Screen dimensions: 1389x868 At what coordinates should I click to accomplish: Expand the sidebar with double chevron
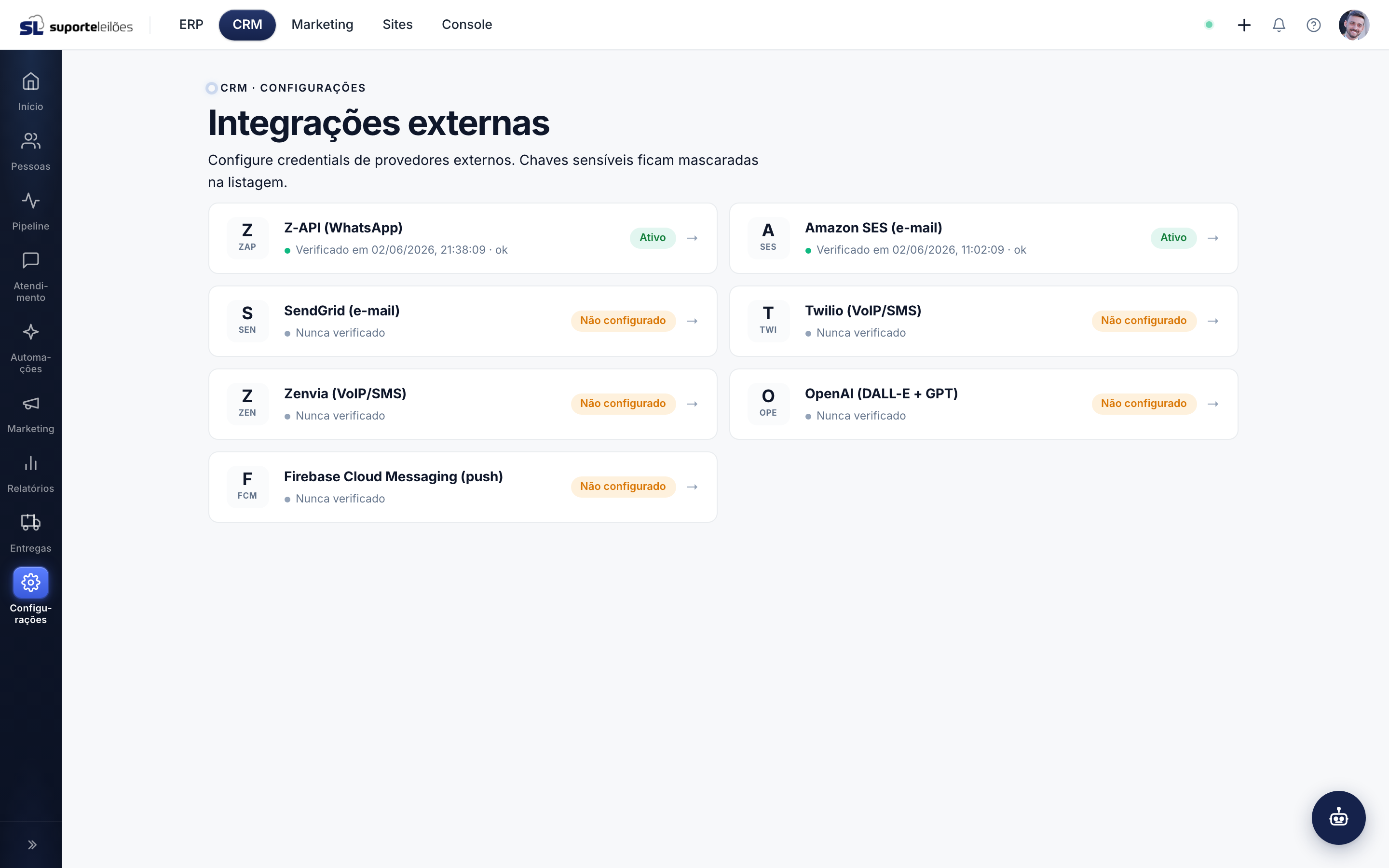tap(32, 844)
